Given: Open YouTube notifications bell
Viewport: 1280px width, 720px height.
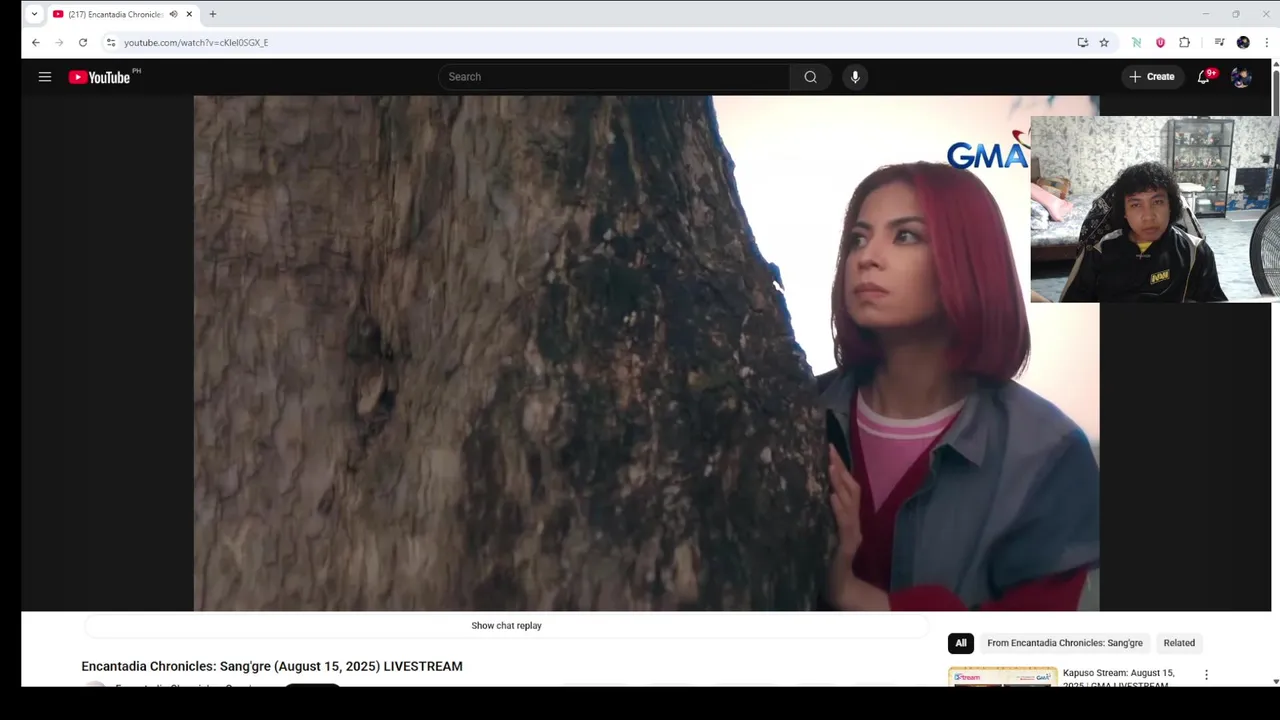Looking at the screenshot, I should coord(1204,77).
